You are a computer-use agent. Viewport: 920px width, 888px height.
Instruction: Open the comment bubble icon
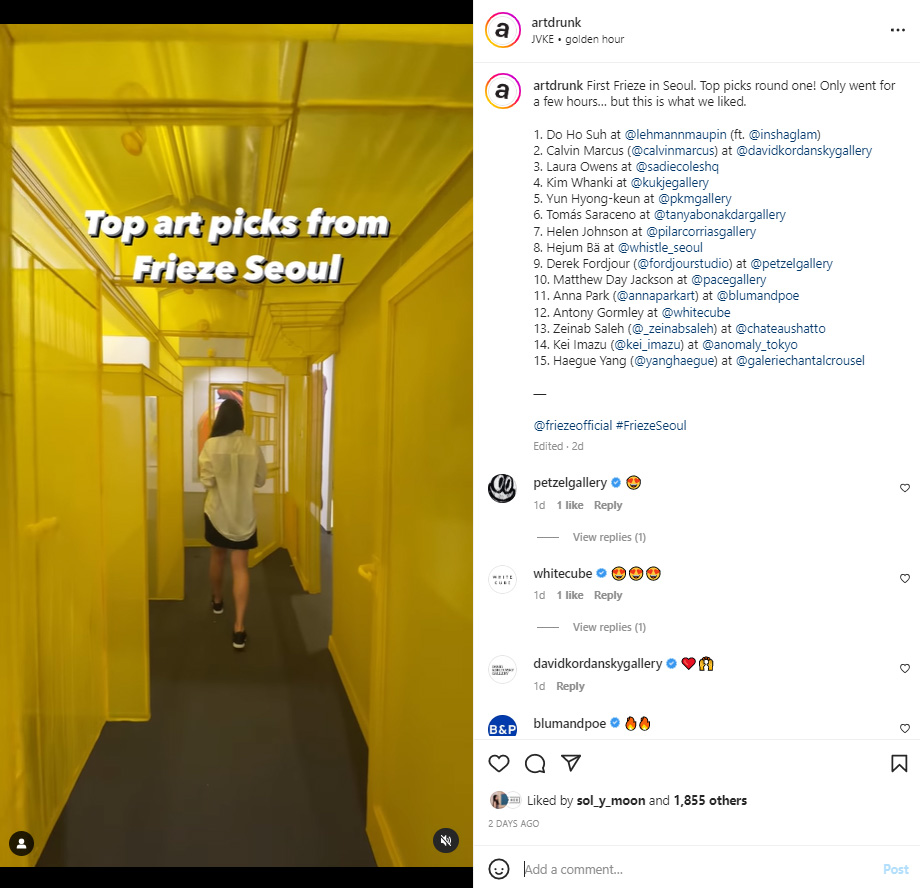coord(535,764)
